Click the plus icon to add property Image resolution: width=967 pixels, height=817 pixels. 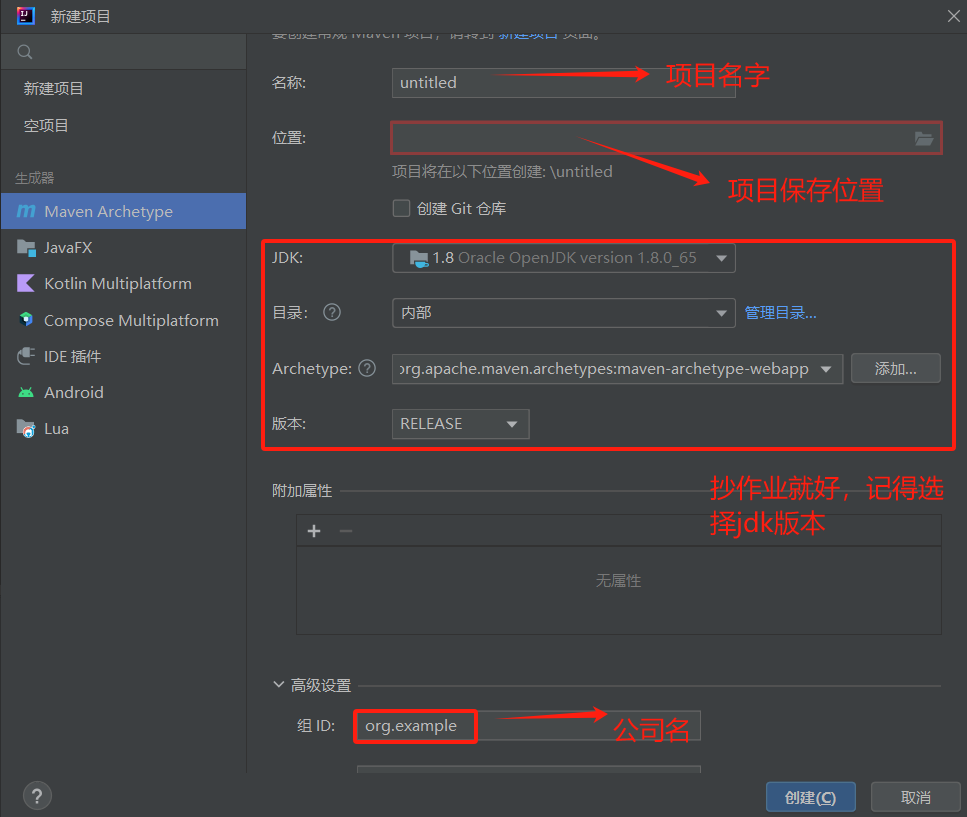pos(314,531)
